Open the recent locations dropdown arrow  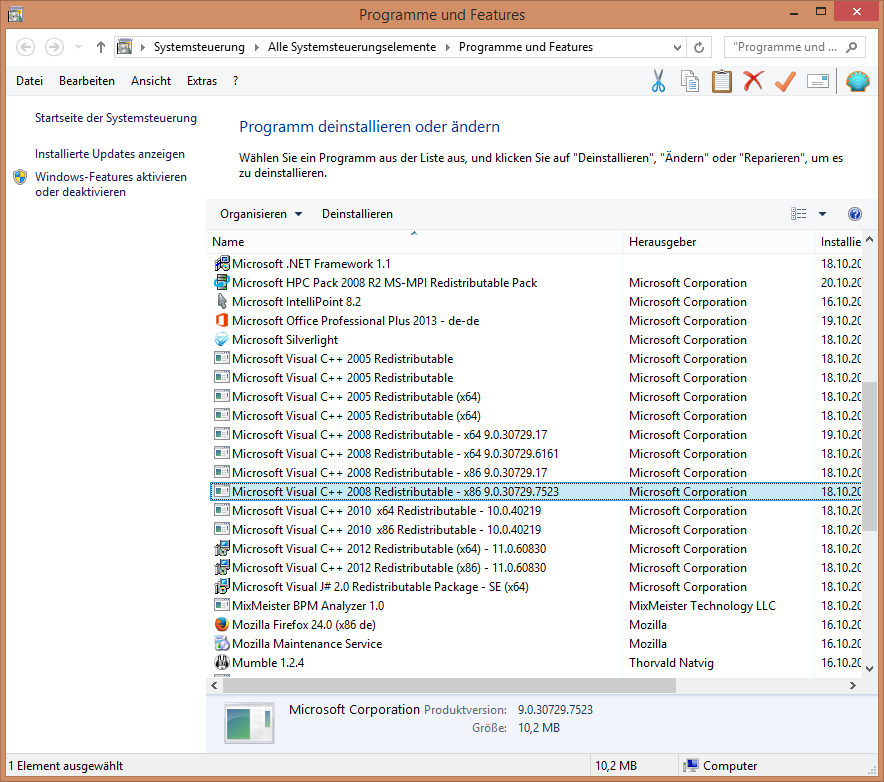78,47
